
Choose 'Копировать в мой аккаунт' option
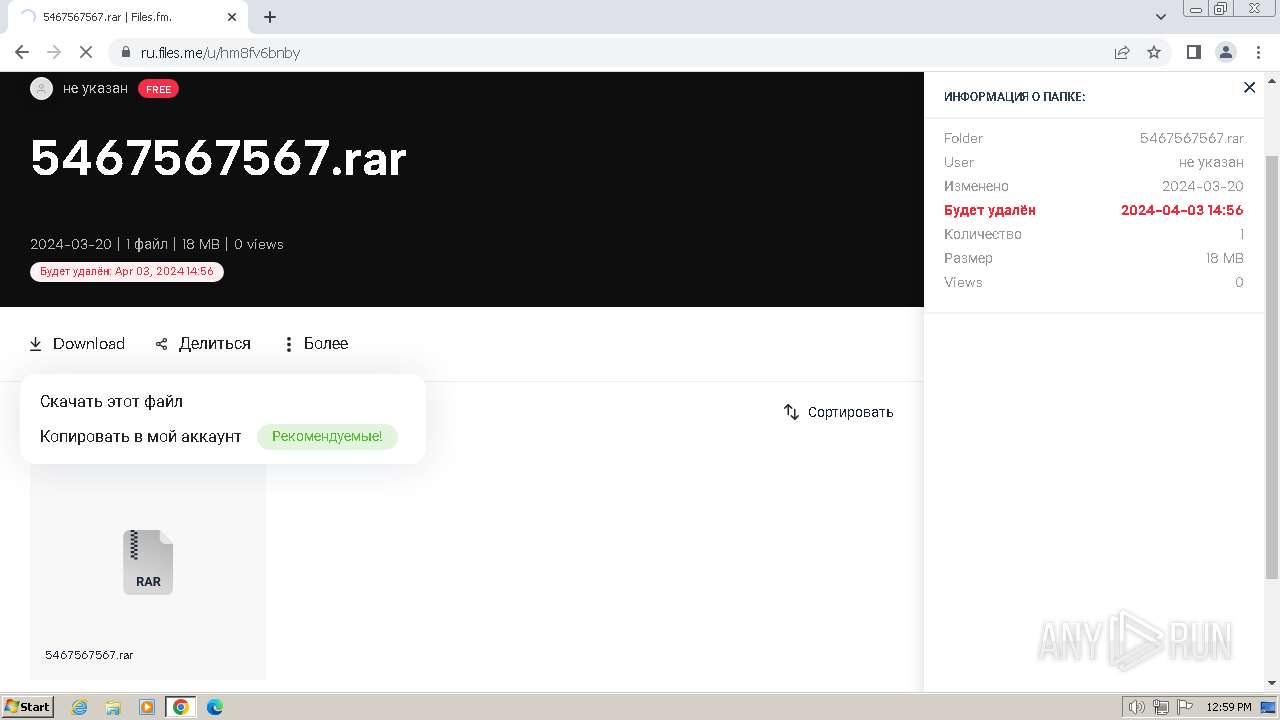pyautogui.click(x=140, y=436)
